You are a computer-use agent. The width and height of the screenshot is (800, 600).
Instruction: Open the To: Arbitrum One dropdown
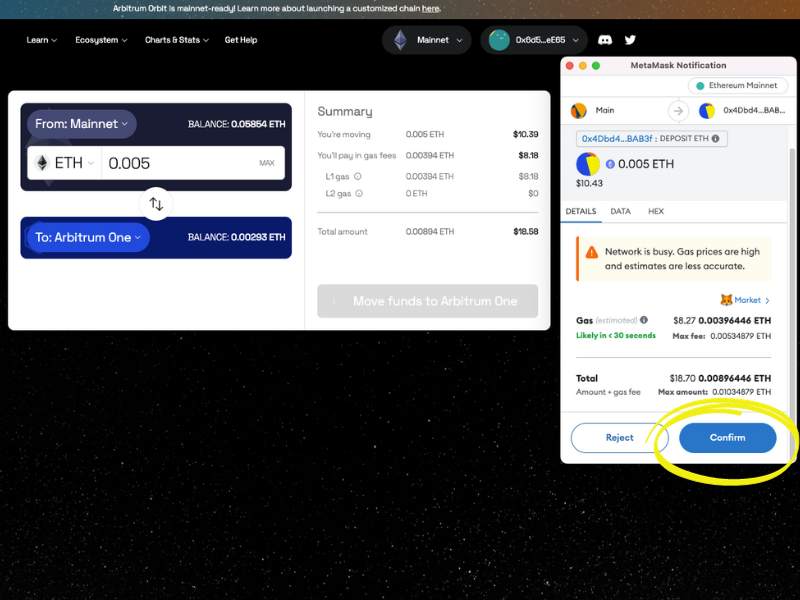(x=88, y=237)
